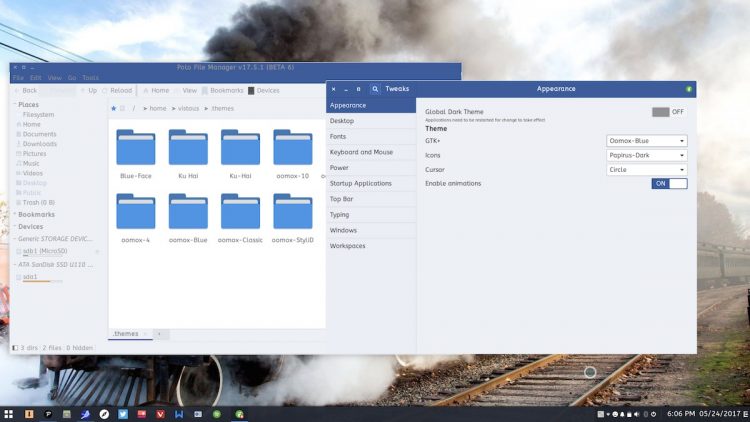The image size is (750, 422).
Task: Collapse the Devices section in Polo sidebar
Action: pyautogui.click(x=15, y=226)
